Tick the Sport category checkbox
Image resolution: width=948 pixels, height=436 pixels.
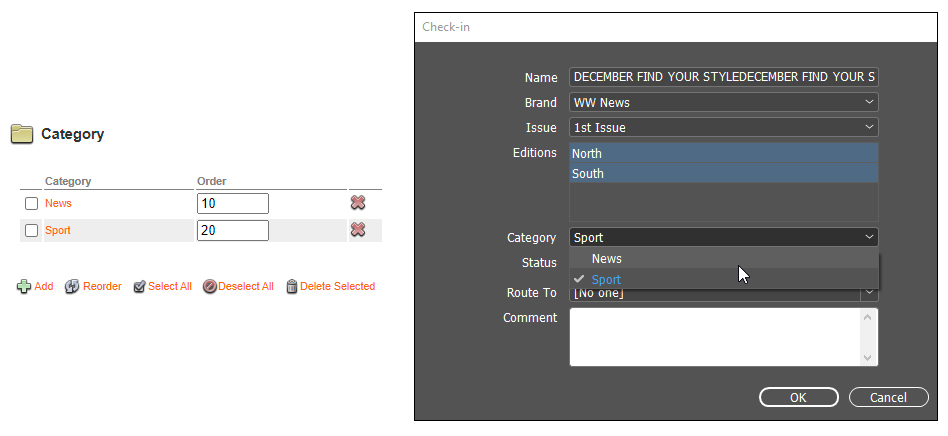[x=31, y=230]
